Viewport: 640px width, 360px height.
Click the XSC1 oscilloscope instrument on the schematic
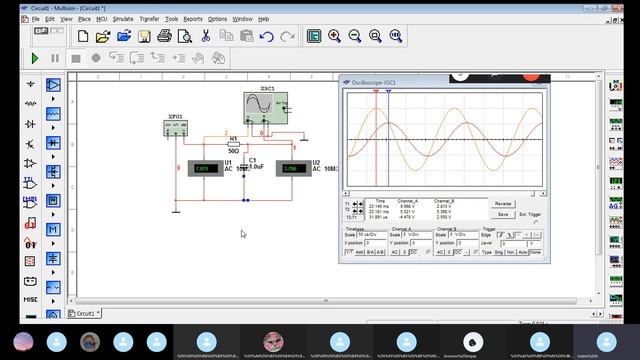point(267,108)
